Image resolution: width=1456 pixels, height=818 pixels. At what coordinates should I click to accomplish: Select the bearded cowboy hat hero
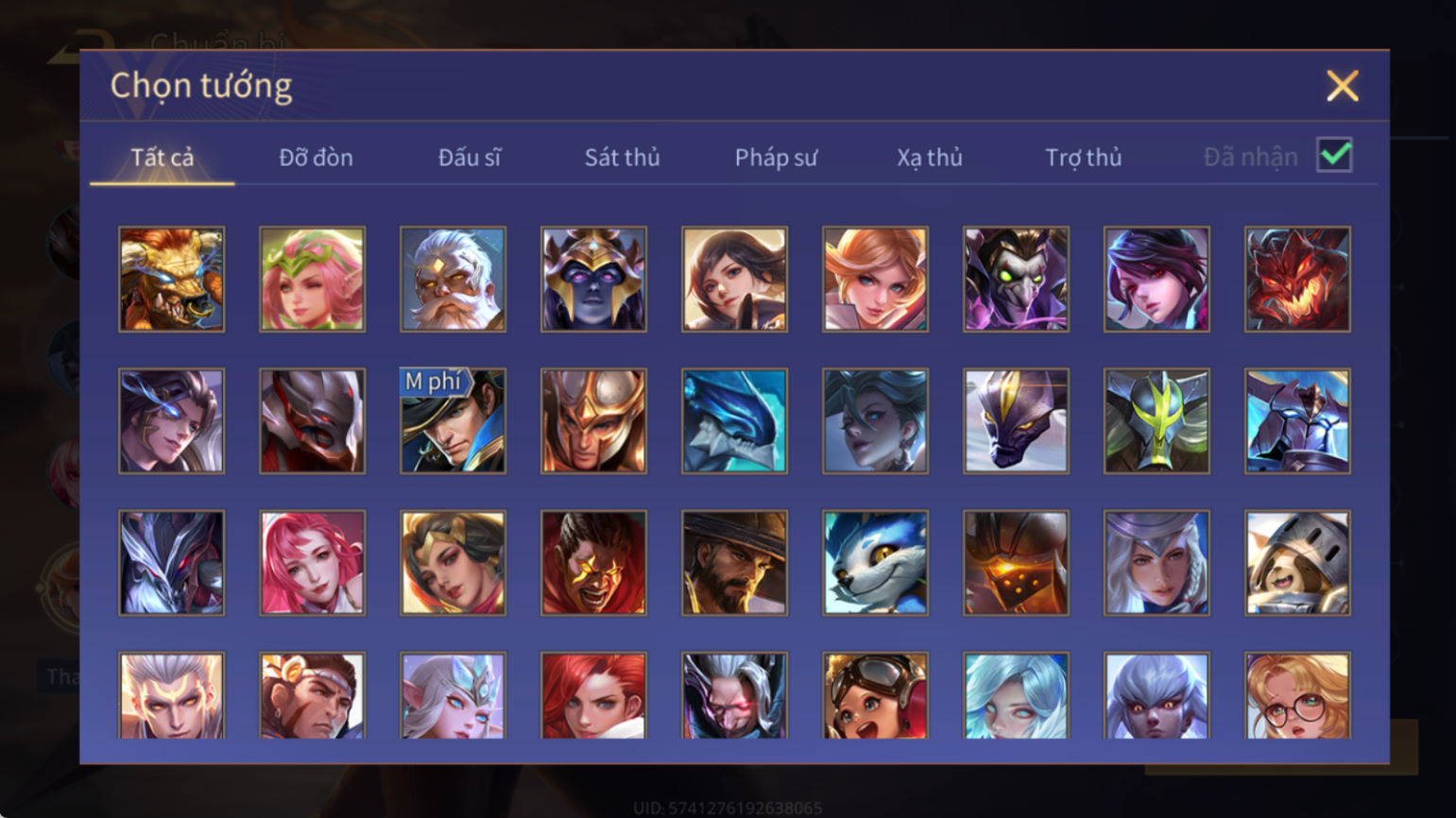735,563
